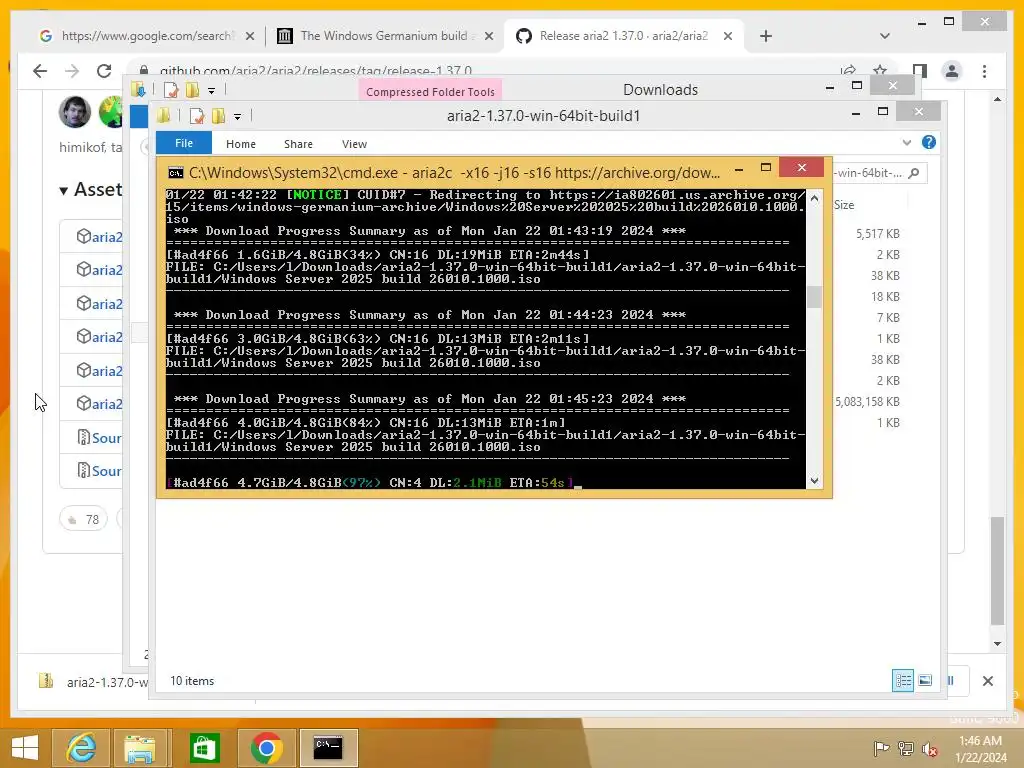Viewport: 1024px width, 768px height.
Task: Open the network icon in tray
Action: click(x=905, y=748)
